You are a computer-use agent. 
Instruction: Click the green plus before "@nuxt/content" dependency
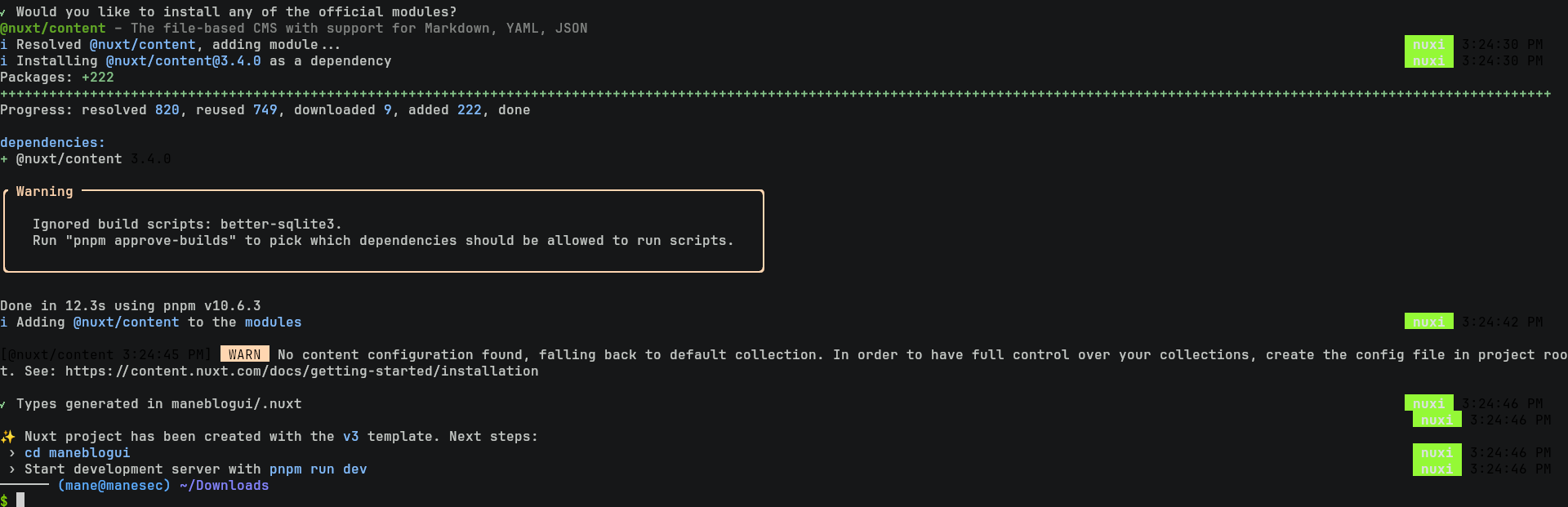[4, 159]
